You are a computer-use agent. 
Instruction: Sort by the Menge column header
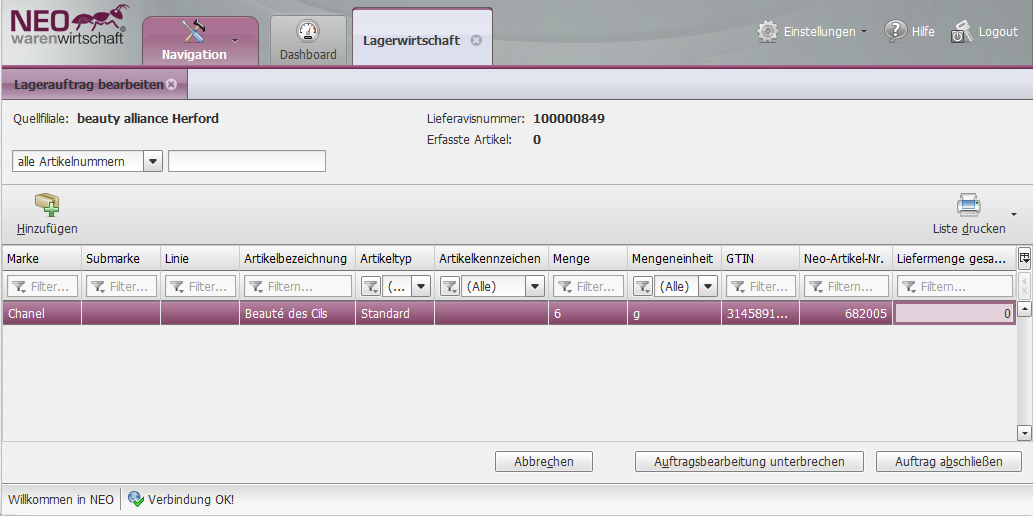click(588, 258)
